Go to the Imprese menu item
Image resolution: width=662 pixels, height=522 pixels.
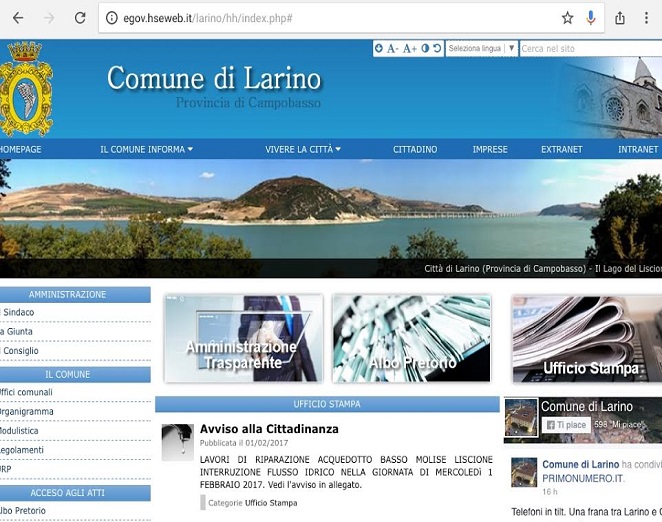click(x=490, y=149)
